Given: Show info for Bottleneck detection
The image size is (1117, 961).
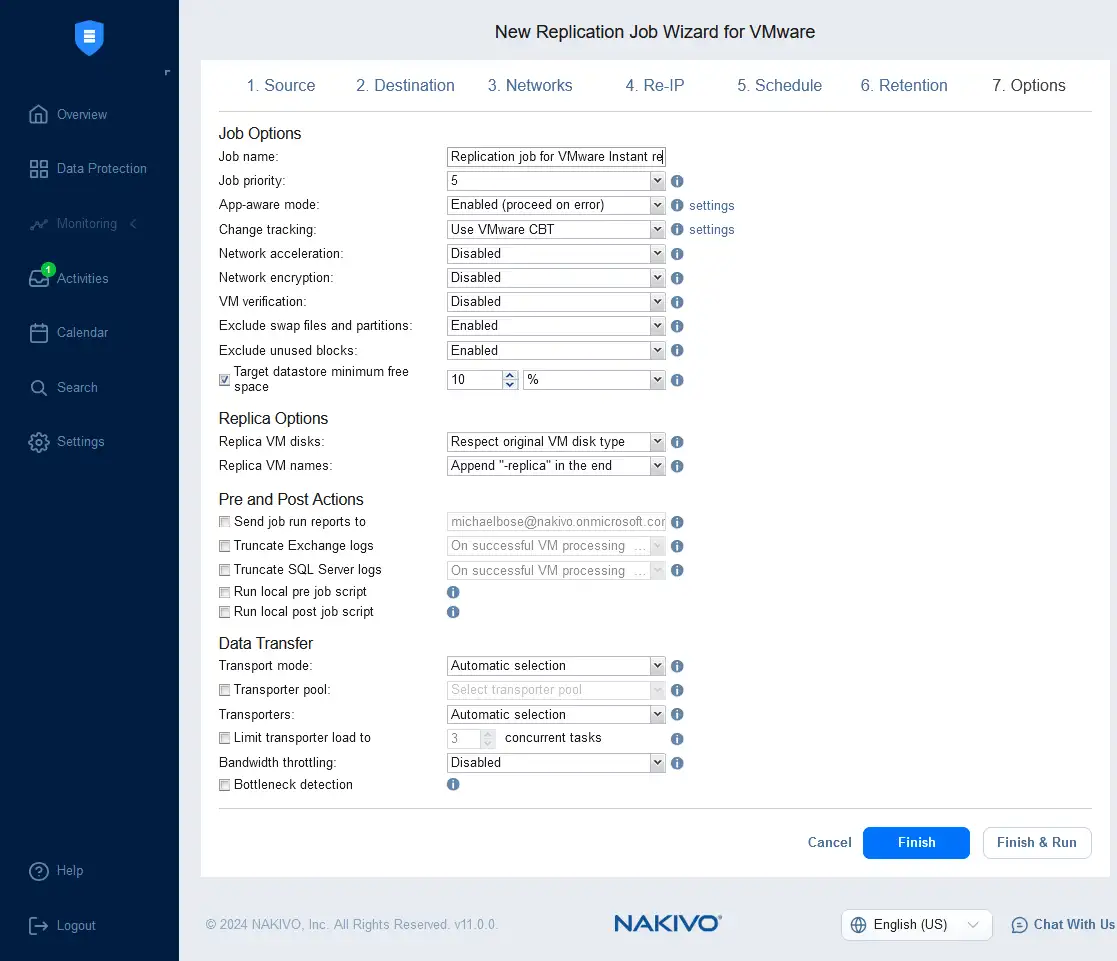Looking at the screenshot, I should tap(453, 784).
